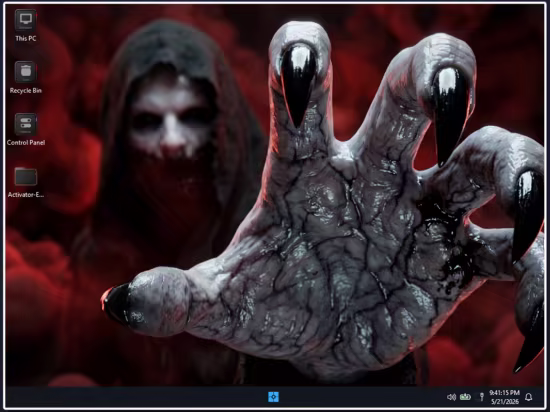Open the notifications bell icon

pos(528,397)
